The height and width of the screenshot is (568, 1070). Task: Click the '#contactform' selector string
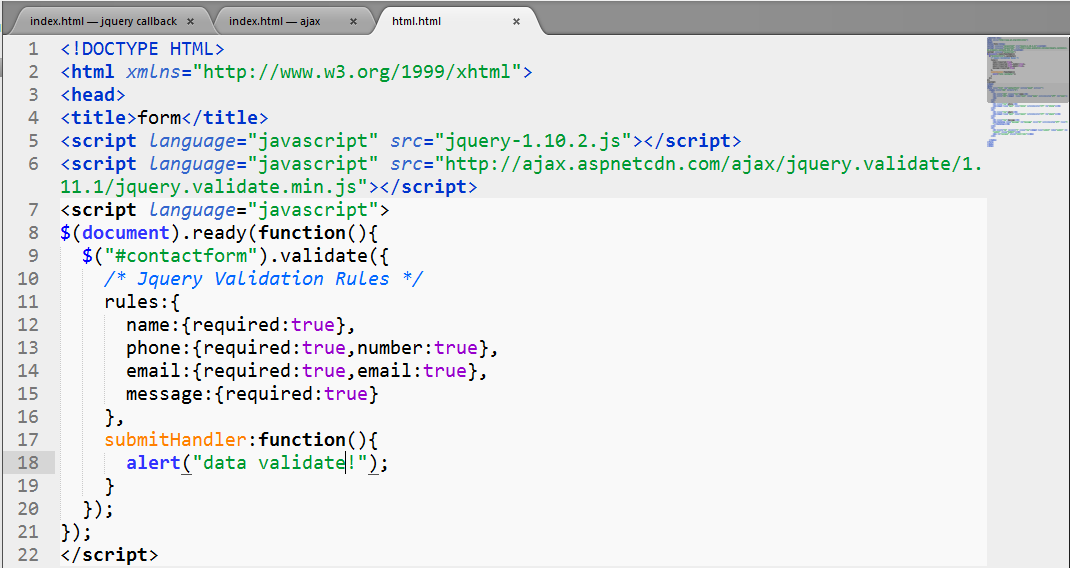182,256
